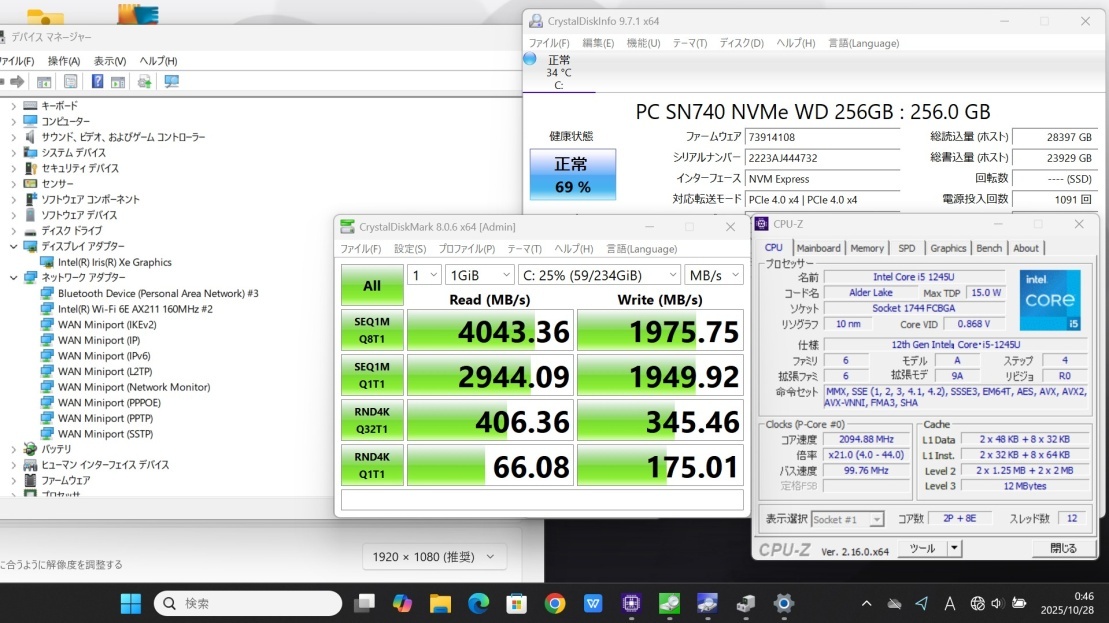This screenshot has height=623, width=1109.
Task: Click the update driver toolbar icon
Action: click(x=145, y=82)
